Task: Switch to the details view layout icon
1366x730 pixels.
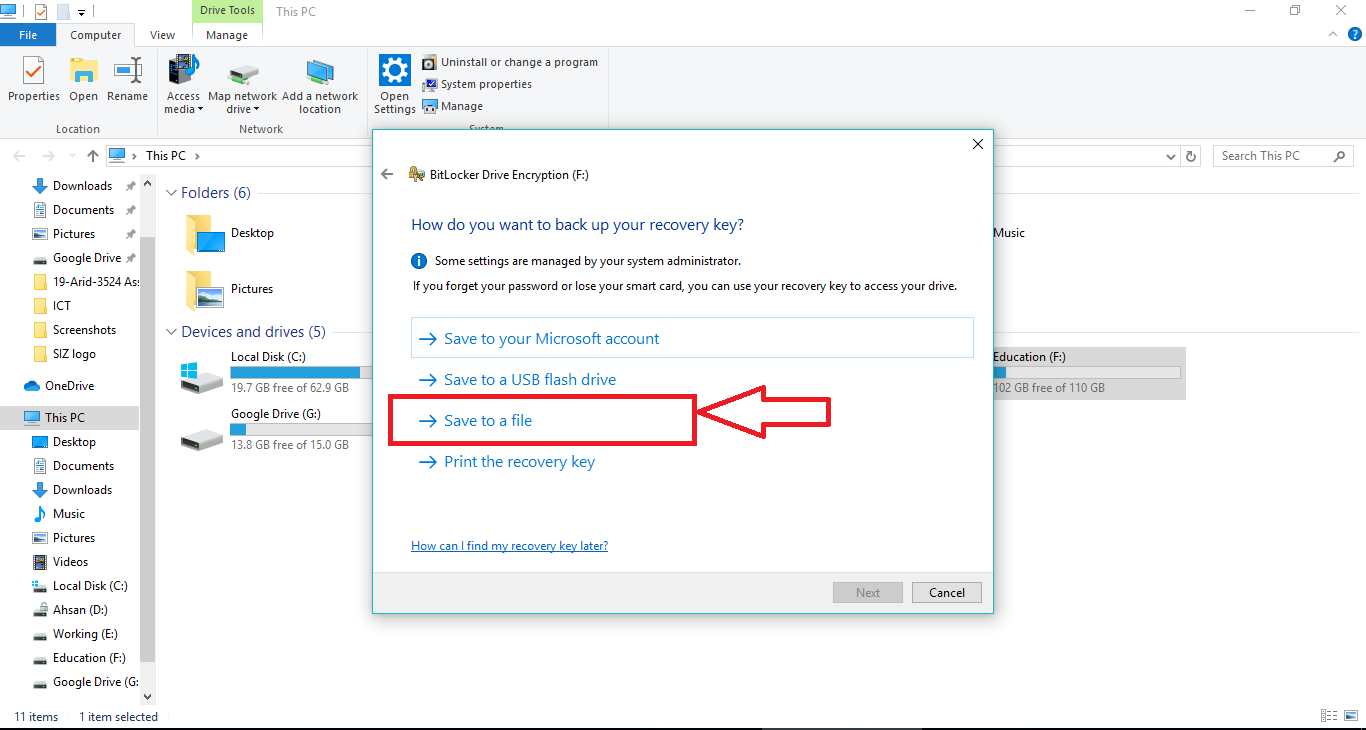Action: pyautogui.click(x=1329, y=716)
